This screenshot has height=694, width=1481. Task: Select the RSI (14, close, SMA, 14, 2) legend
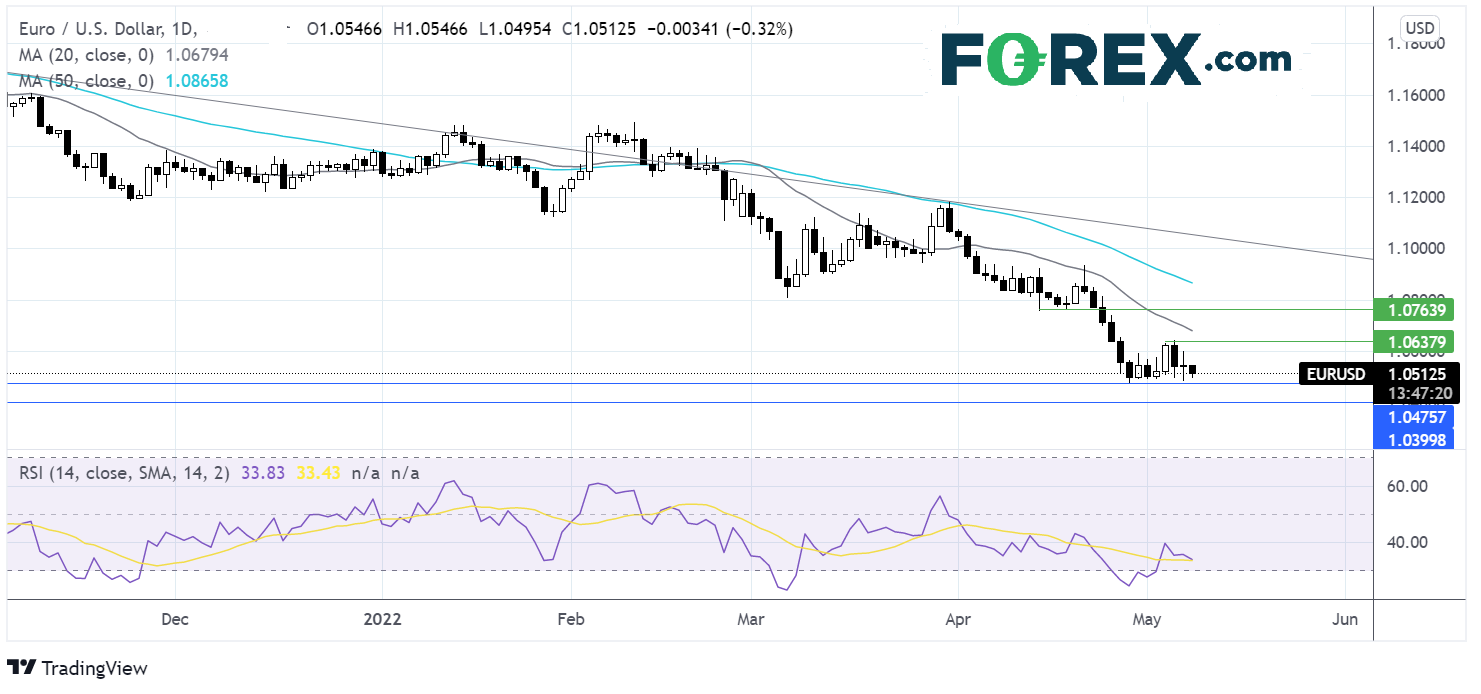[x=120, y=472]
